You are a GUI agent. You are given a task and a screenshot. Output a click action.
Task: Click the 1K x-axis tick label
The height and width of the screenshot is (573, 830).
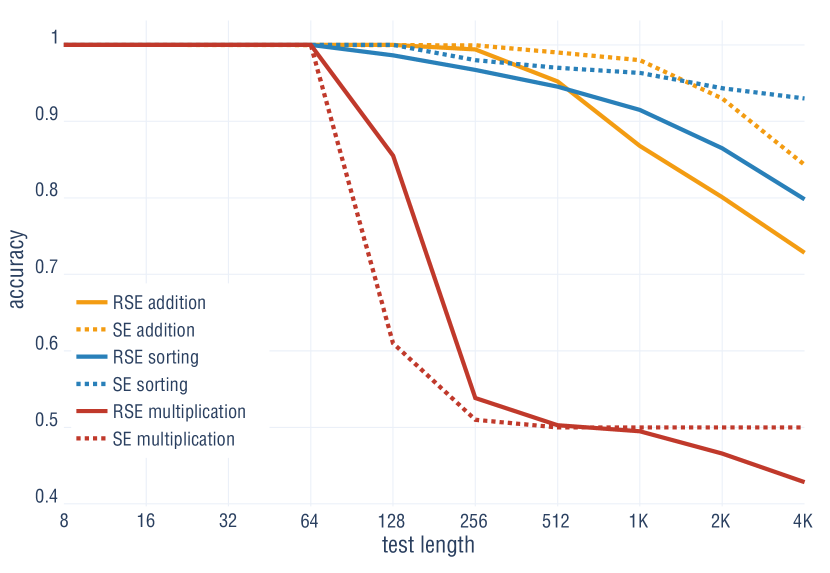[638, 521]
